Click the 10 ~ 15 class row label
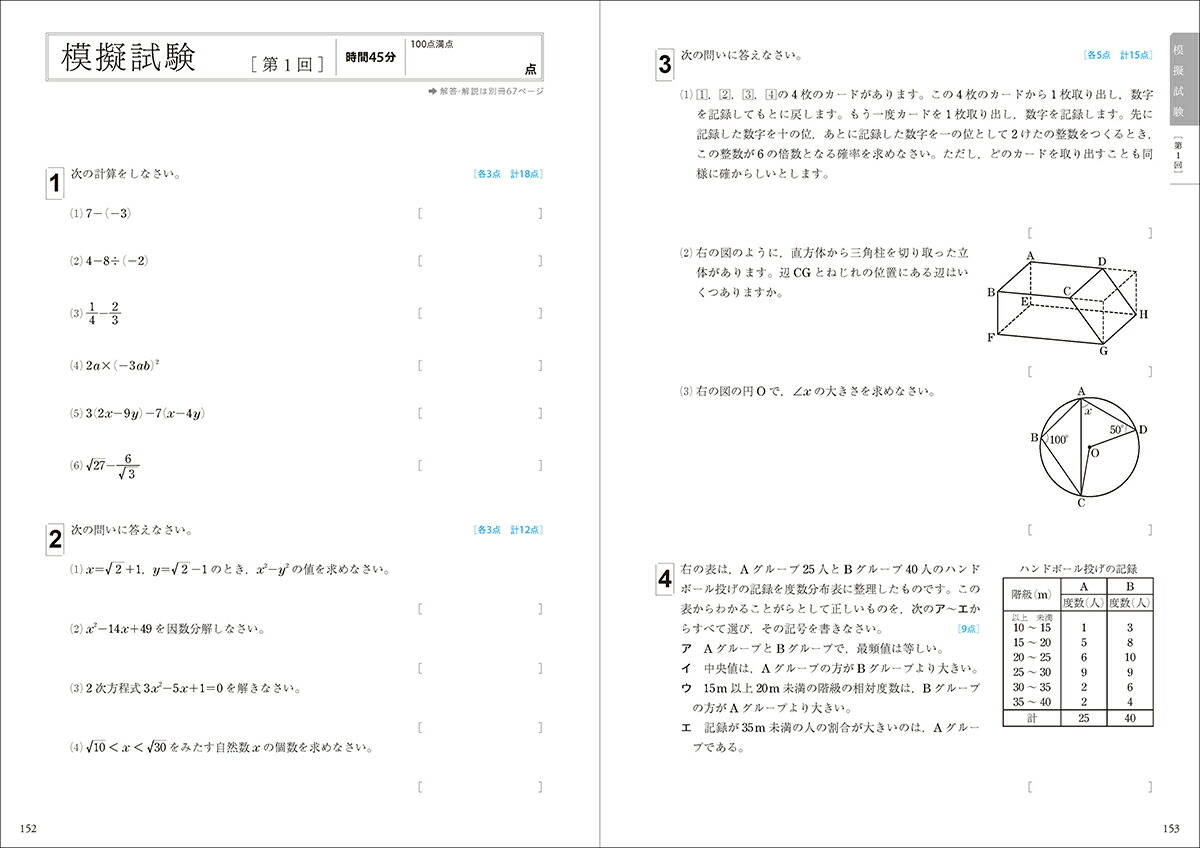The width and height of the screenshot is (1200, 848). (x=1032, y=627)
